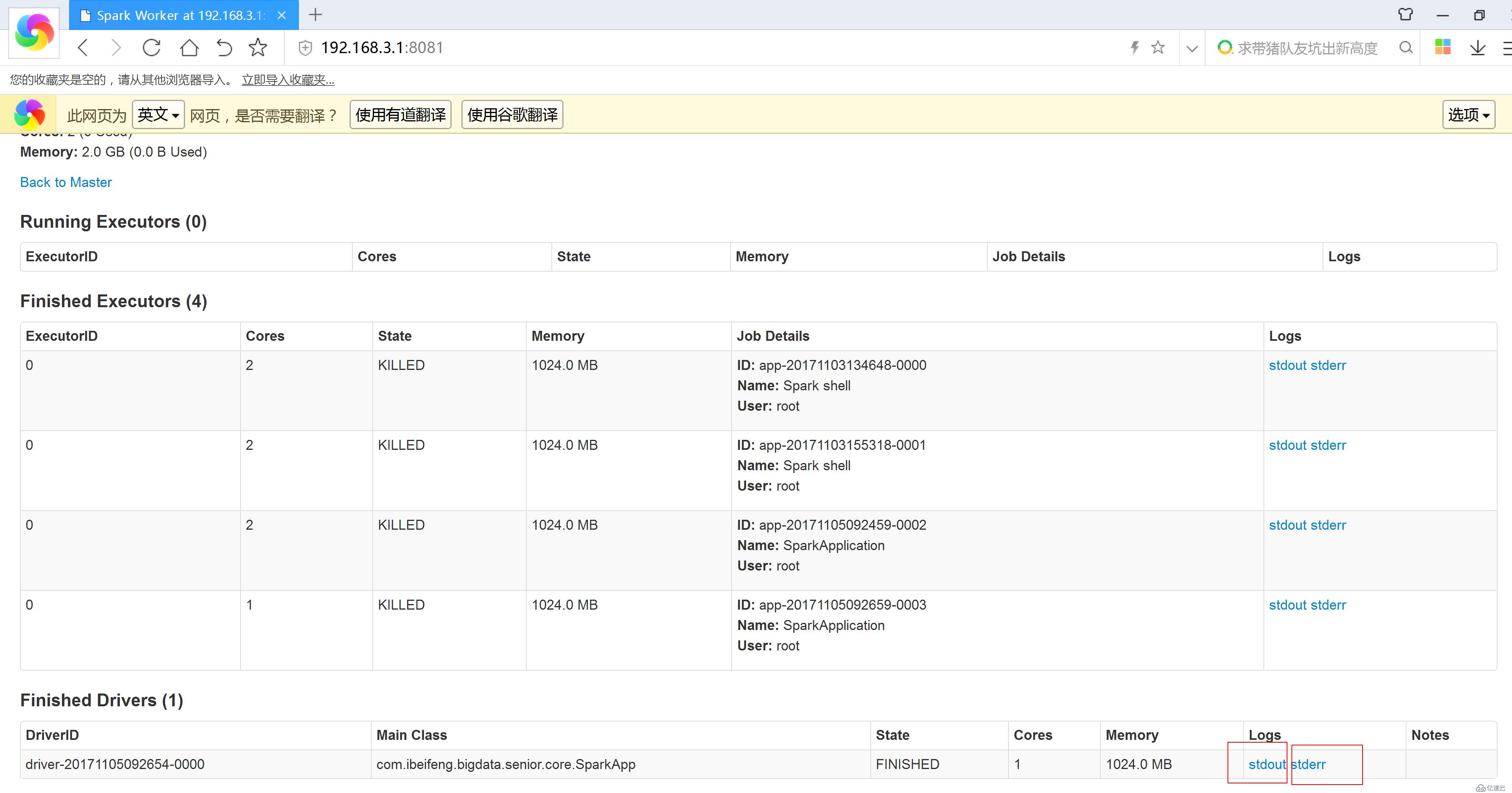Open downloads arrow icon

click(1478, 48)
